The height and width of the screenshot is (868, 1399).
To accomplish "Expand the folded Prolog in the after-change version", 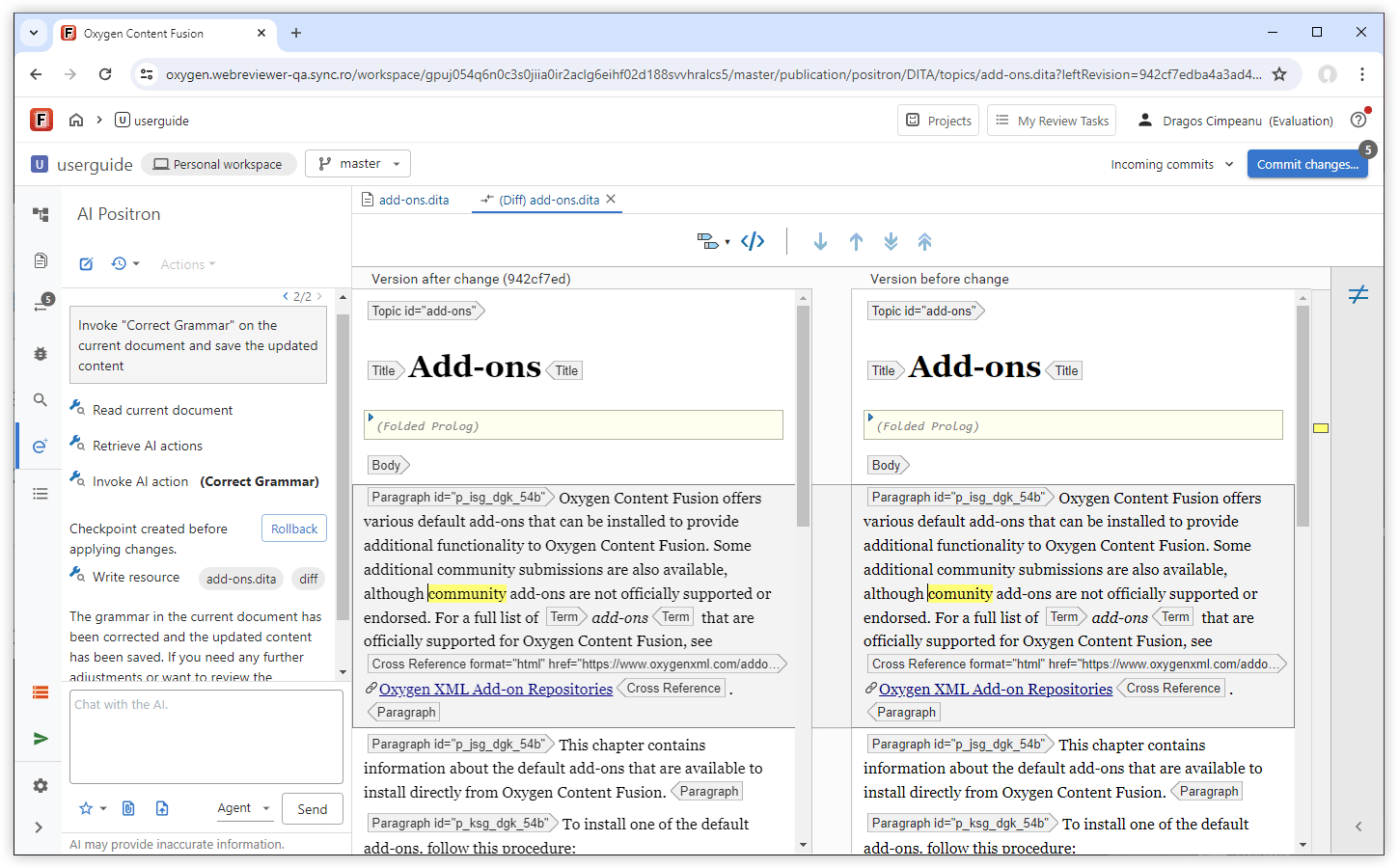I will pyautogui.click(x=370, y=418).
